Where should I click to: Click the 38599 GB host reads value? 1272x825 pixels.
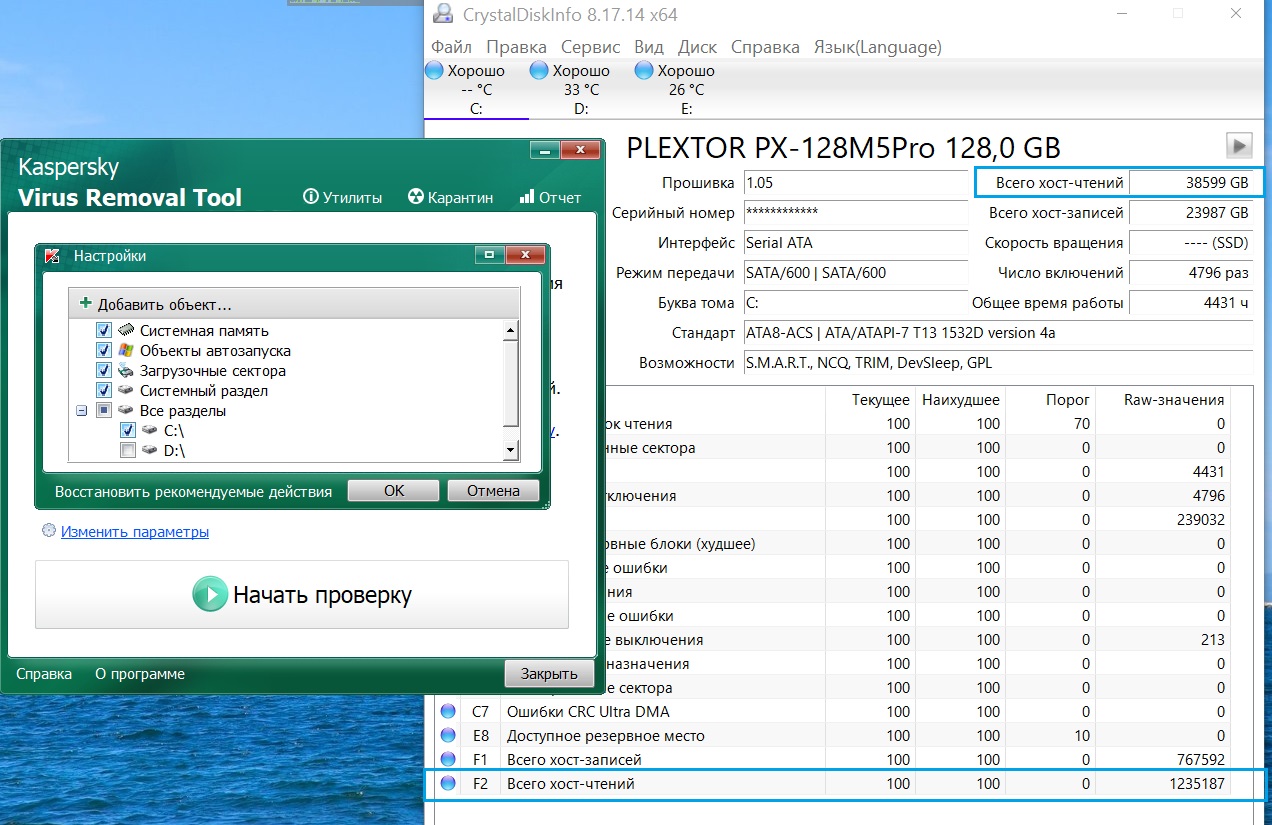1192,183
